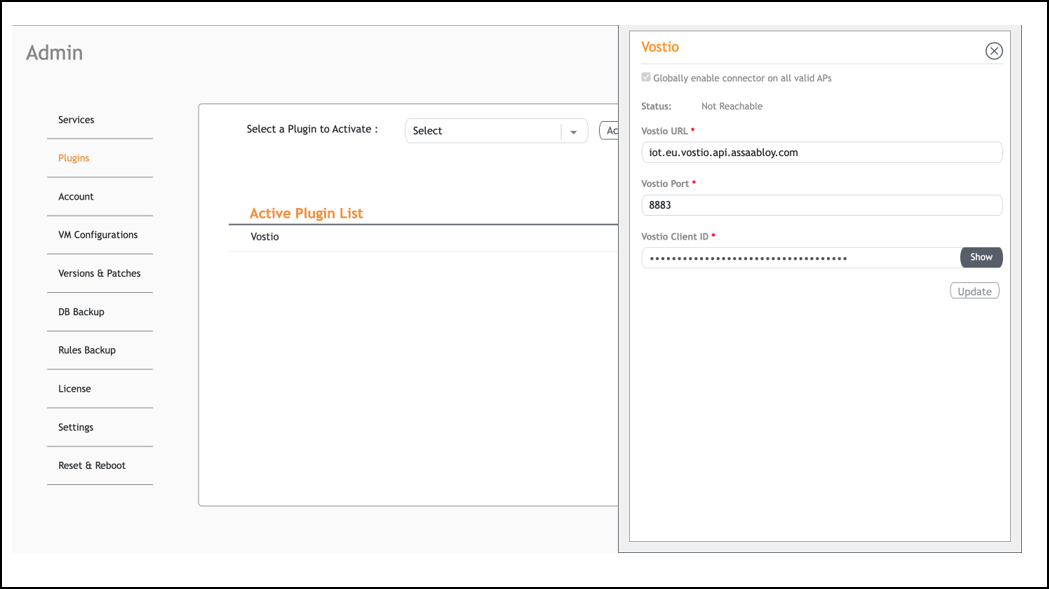Viewport: 1049px width, 589px height.
Task: Click the partially hidden Activate button
Action: tap(609, 131)
